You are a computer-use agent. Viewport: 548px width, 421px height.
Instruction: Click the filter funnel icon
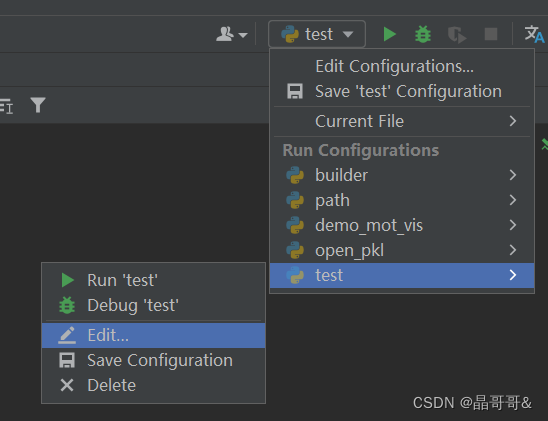pyautogui.click(x=38, y=105)
